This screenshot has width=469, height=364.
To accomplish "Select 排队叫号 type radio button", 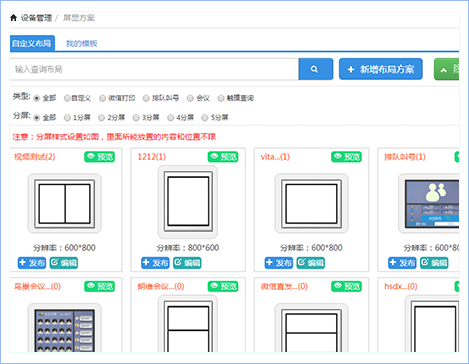I will [146, 98].
